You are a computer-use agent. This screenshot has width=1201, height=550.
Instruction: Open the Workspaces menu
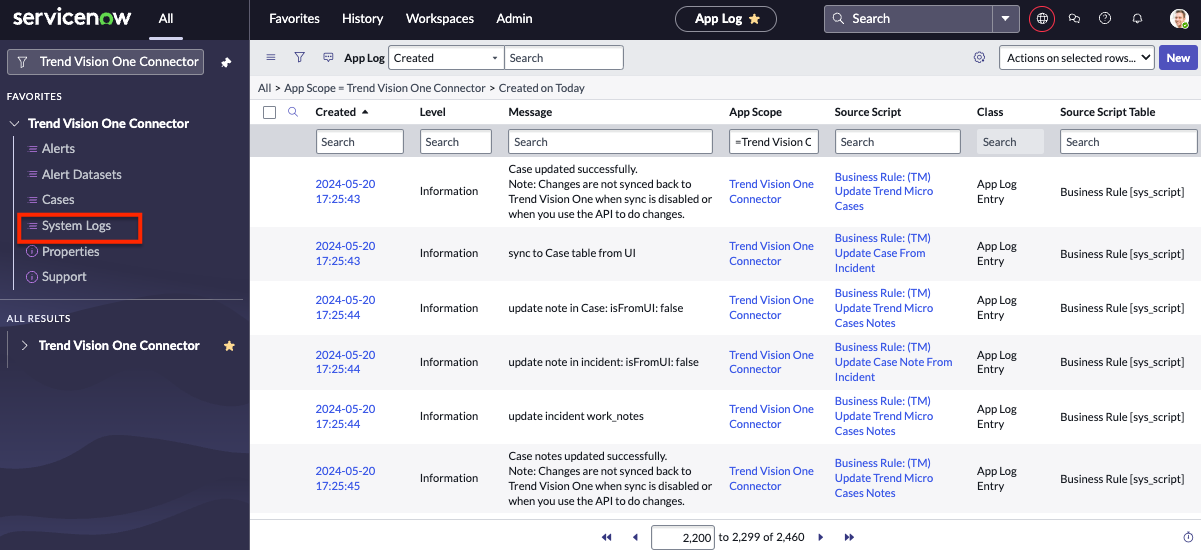tap(440, 18)
